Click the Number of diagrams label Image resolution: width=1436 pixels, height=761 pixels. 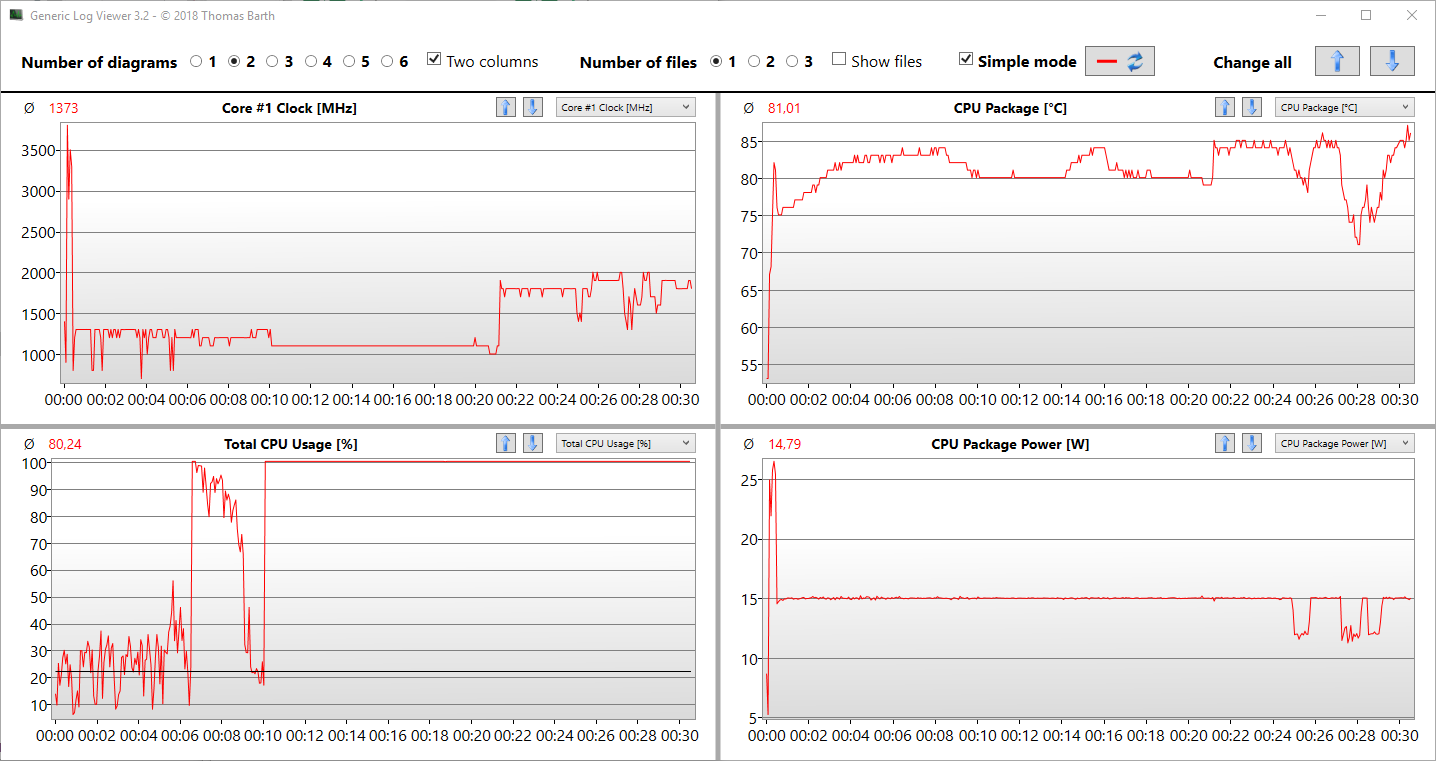pos(99,62)
